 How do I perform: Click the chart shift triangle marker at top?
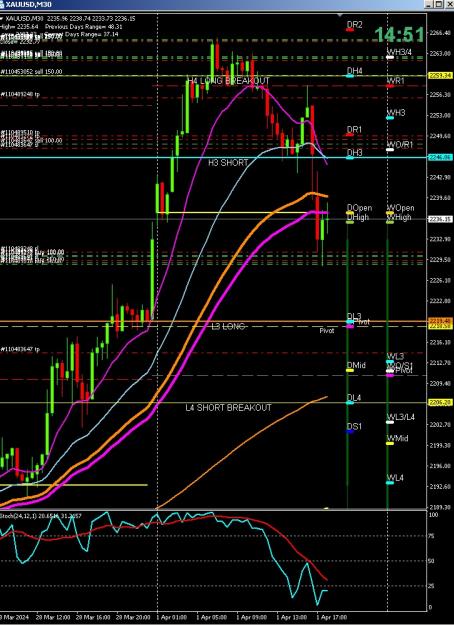[x=340, y=15]
